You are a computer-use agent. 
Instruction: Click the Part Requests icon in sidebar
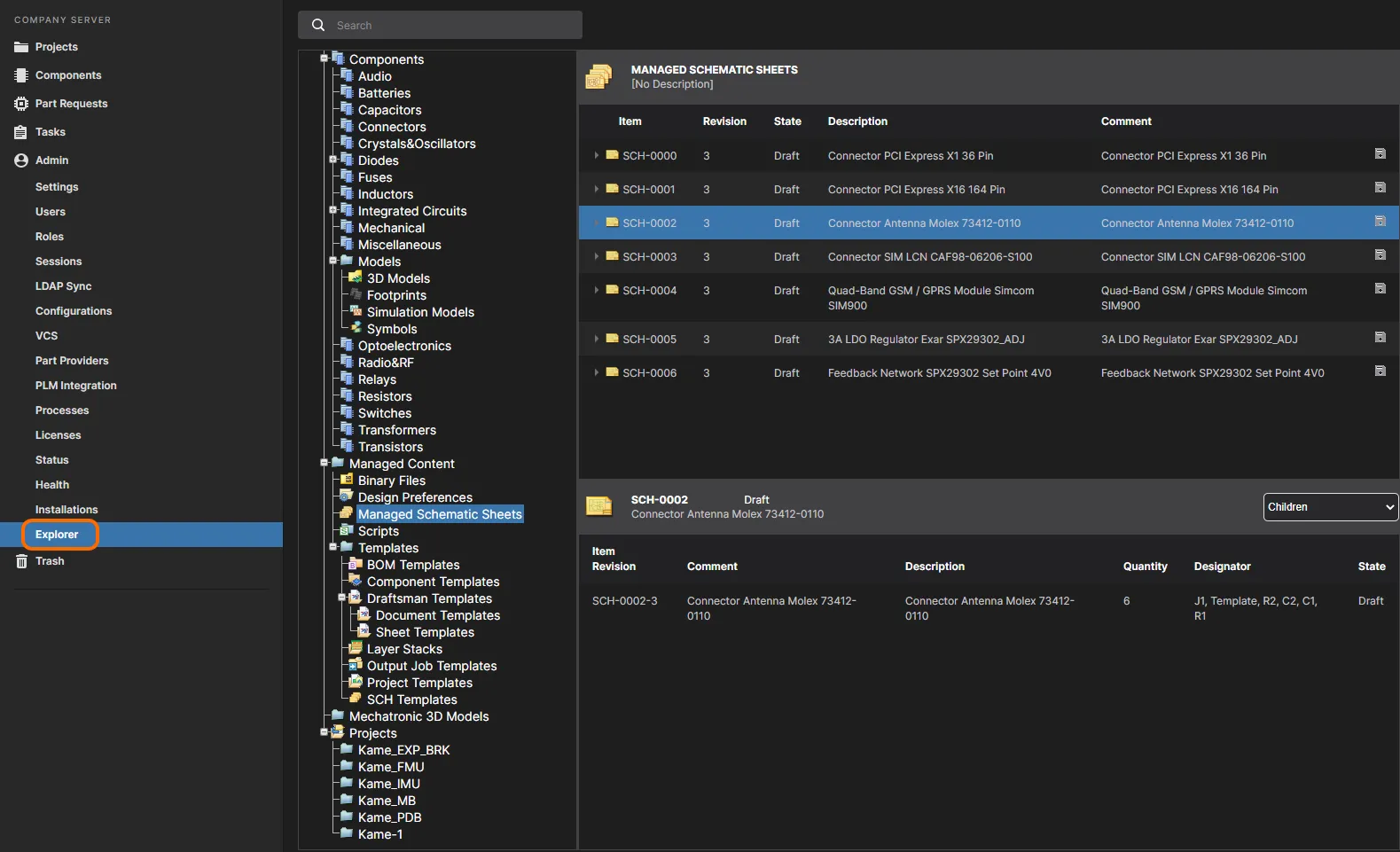pyautogui.click(x=21, y=104)
